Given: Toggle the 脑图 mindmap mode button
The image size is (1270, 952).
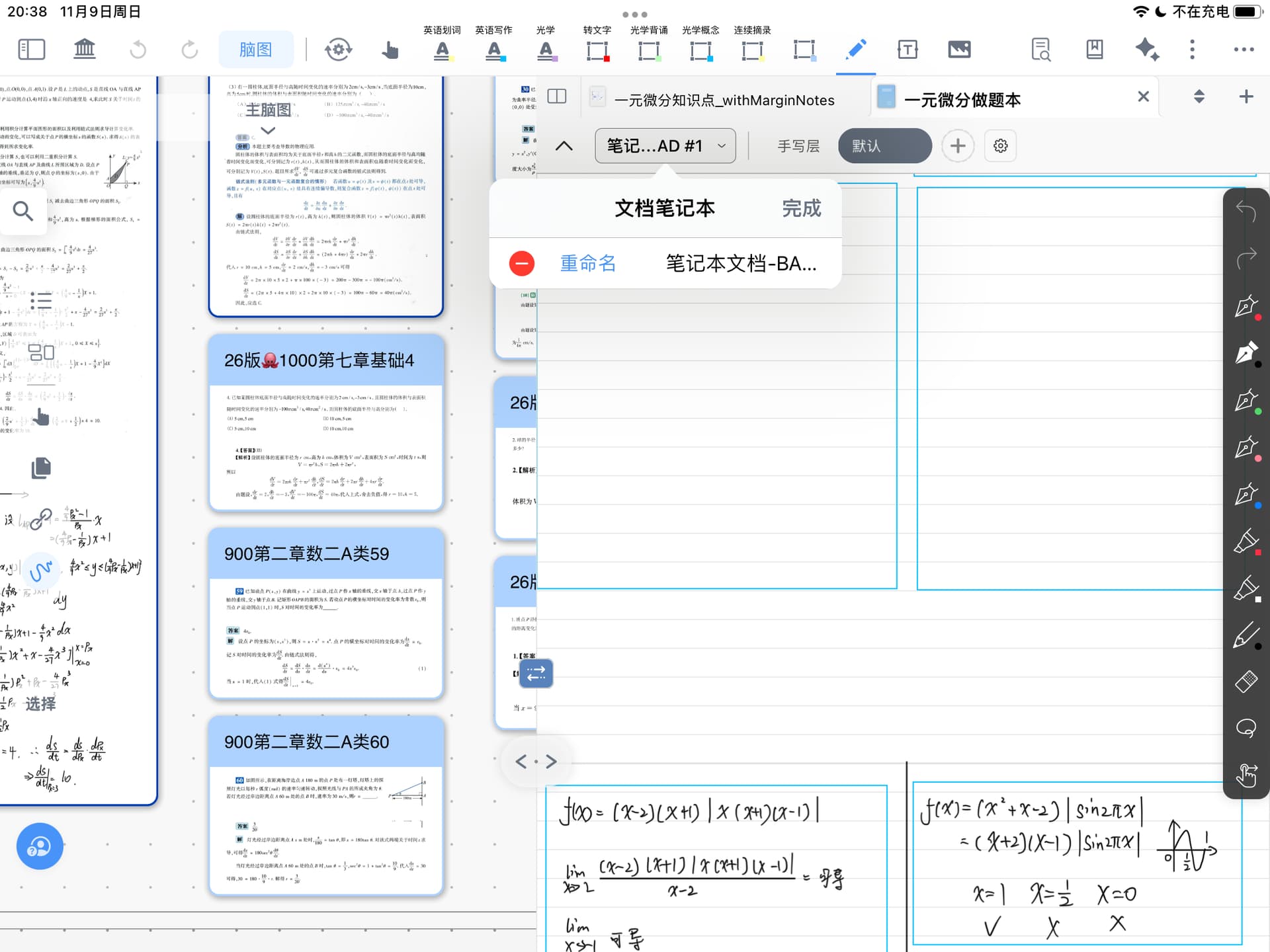Looking at the screenshot, I should coord(256,50).
